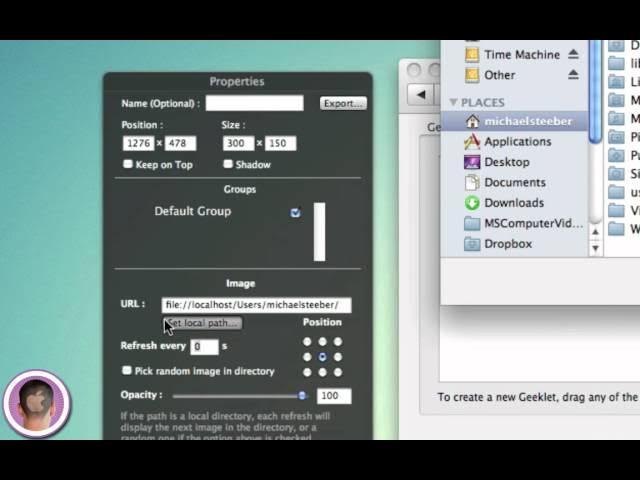The image size is (640, 480).
Task: Enable Pick random image in directory
Action: (127, 371)
